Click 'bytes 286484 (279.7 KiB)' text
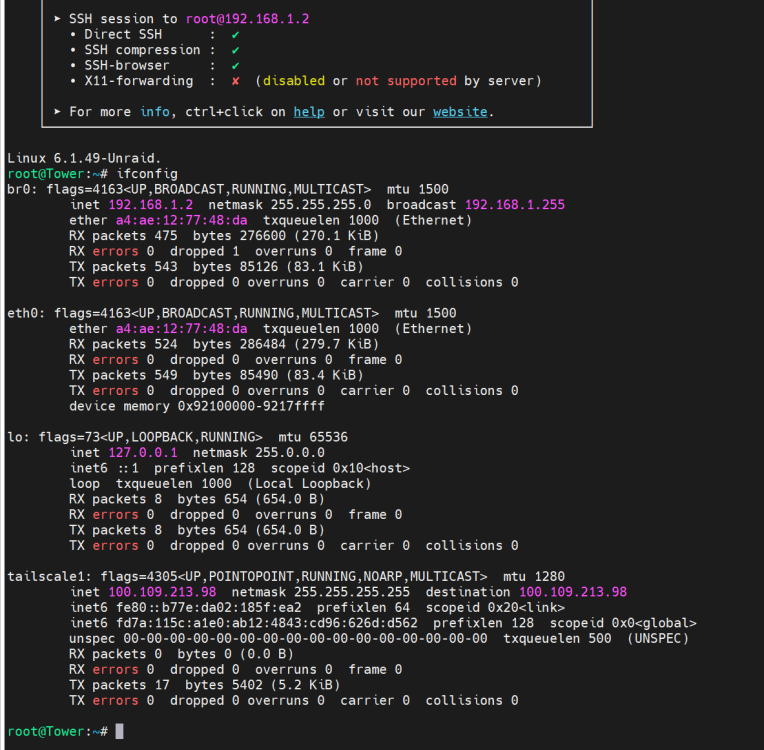 (286, 345)
